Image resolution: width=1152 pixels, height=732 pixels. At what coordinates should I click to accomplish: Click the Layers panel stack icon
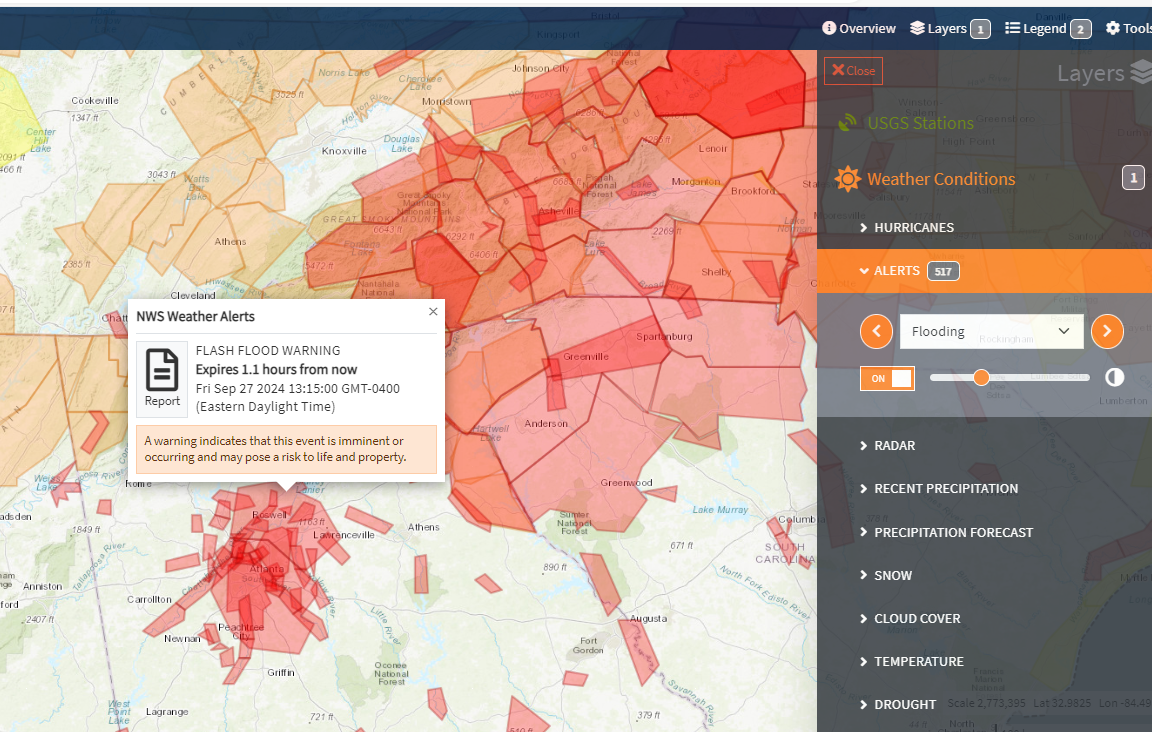1142,72
